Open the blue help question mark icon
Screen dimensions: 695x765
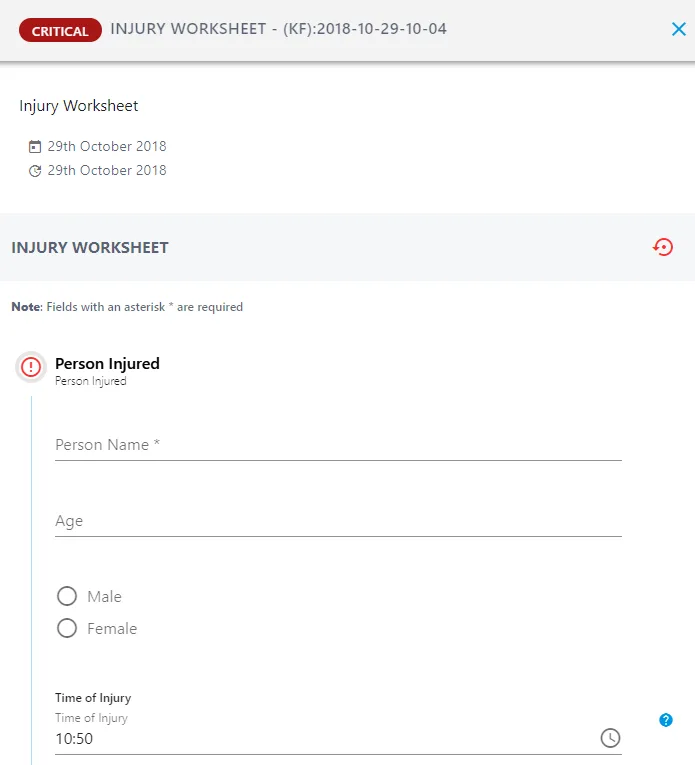(666, 720)
